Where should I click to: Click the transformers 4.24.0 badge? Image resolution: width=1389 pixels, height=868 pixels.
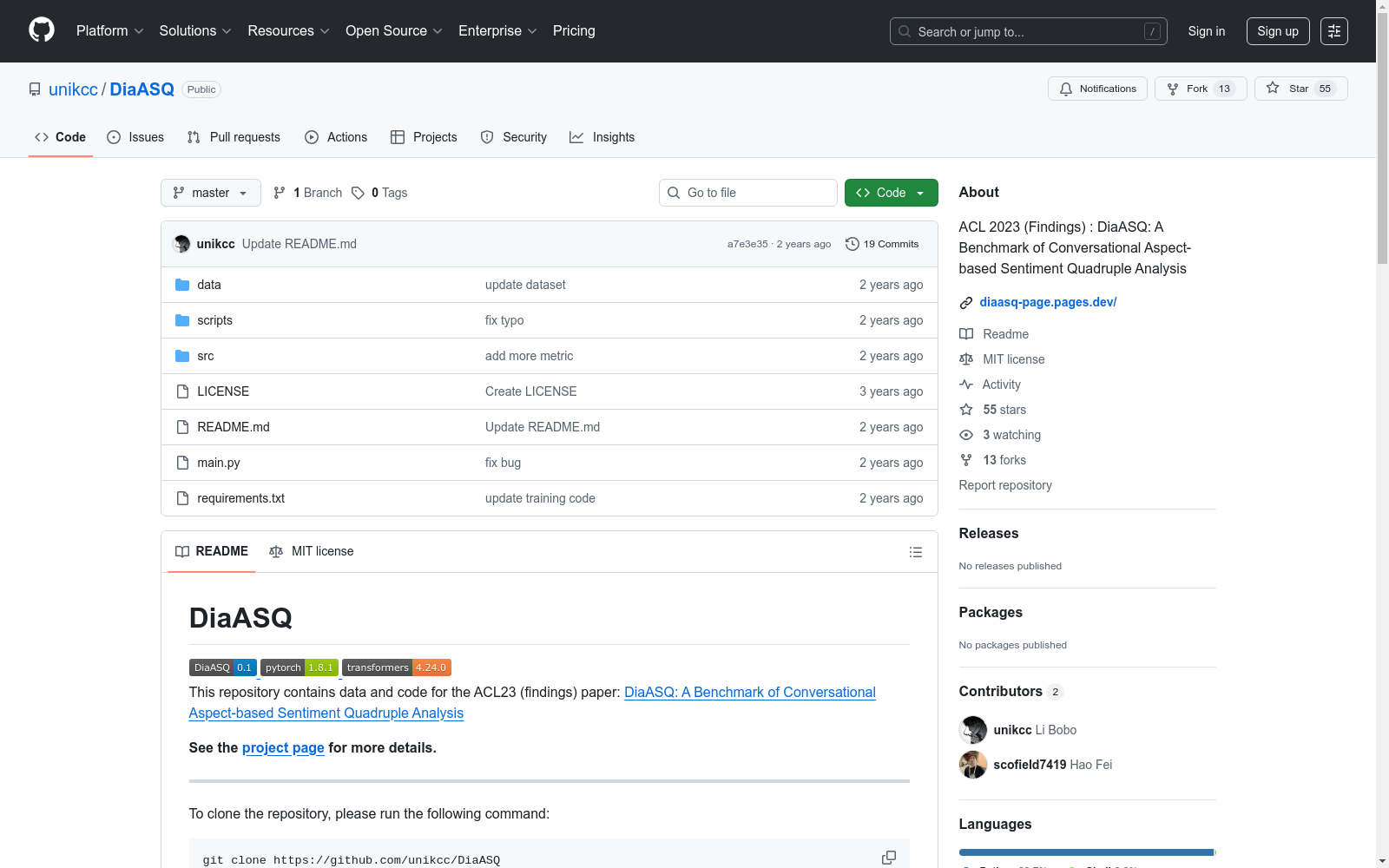click(x=397, y=667)
